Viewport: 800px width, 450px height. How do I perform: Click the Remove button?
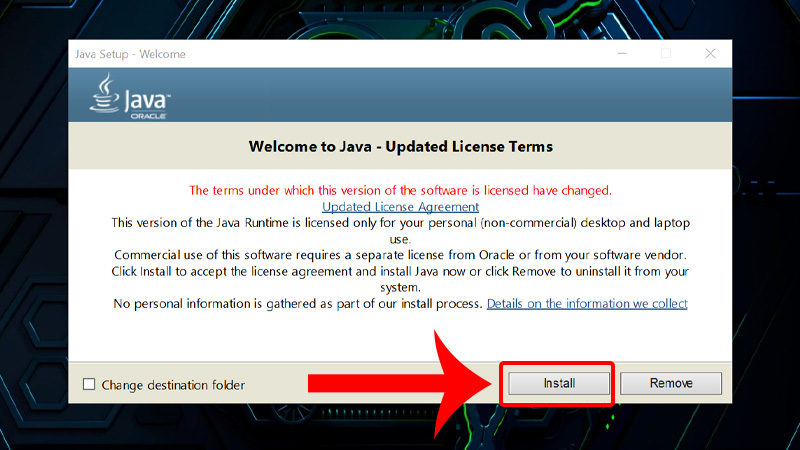tap(671, 383)
